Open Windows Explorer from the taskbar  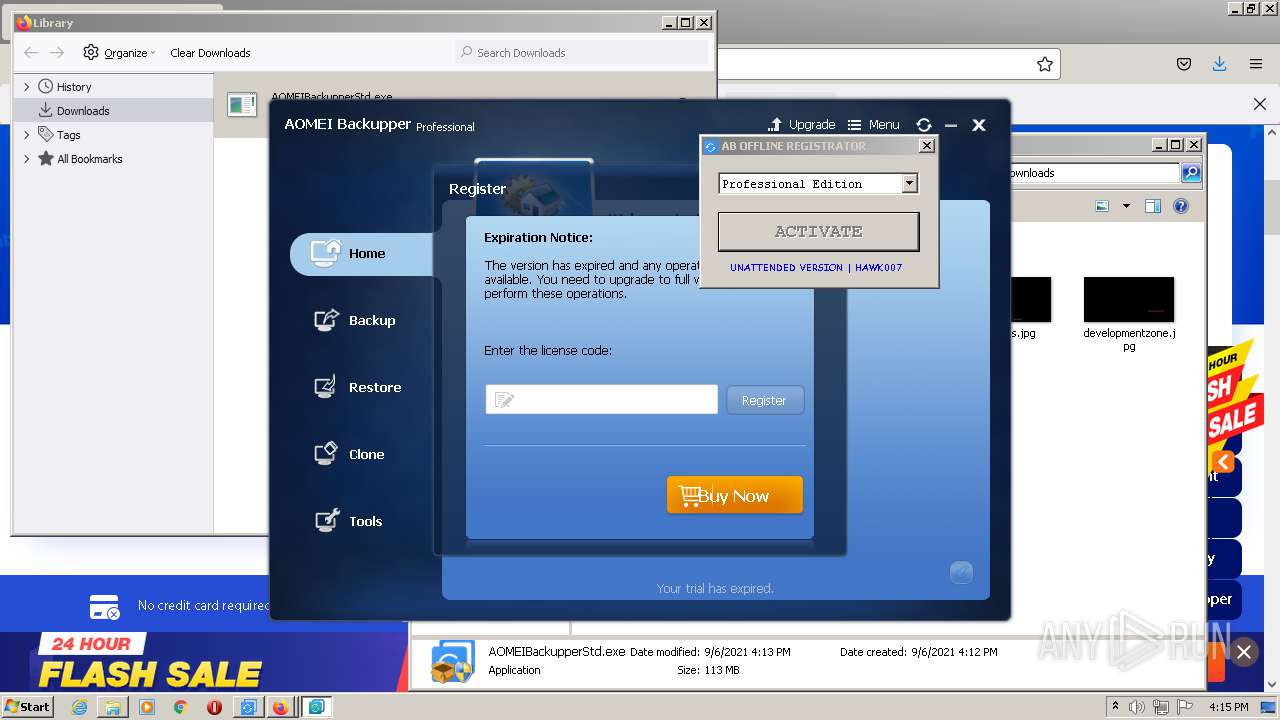coord(113,707)
